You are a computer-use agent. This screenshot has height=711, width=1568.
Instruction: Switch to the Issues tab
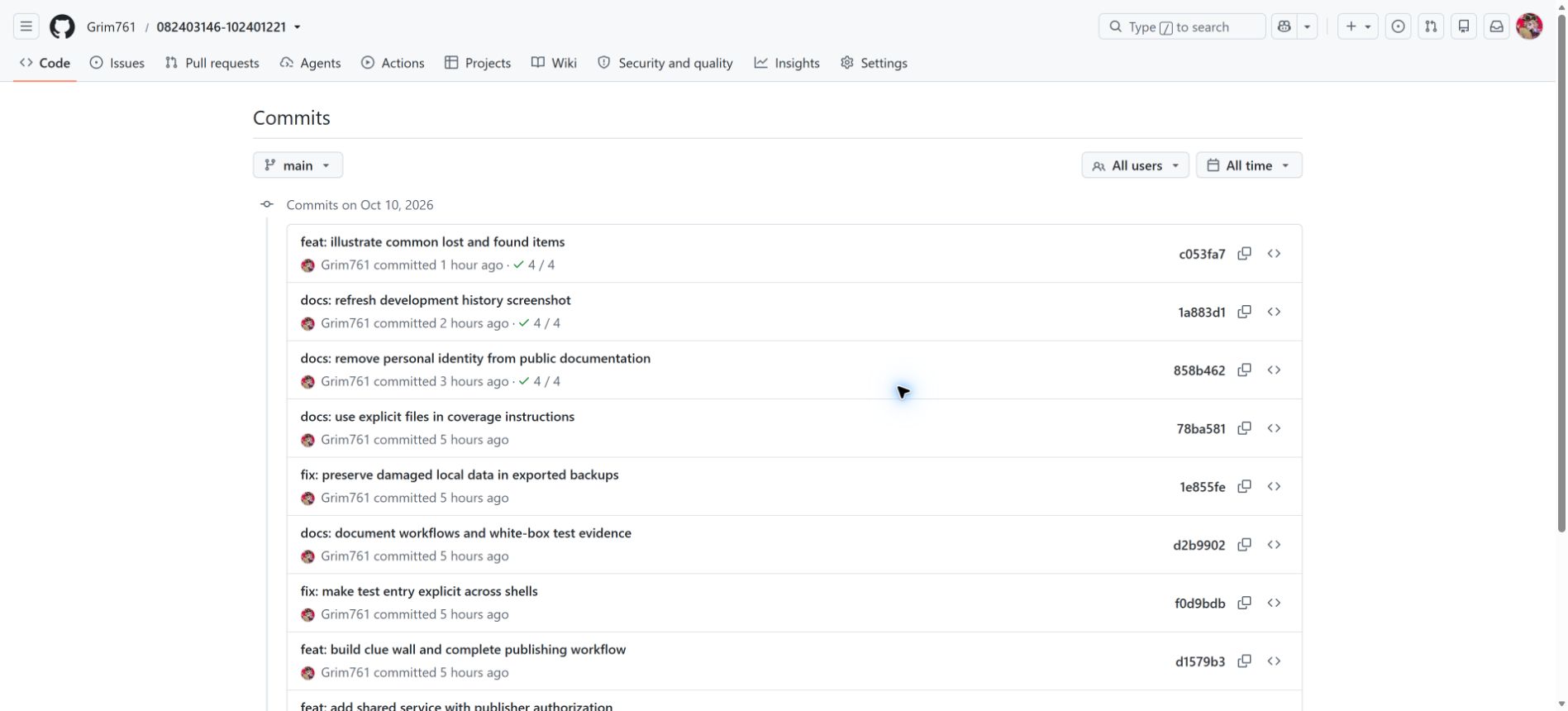[117, 63]
